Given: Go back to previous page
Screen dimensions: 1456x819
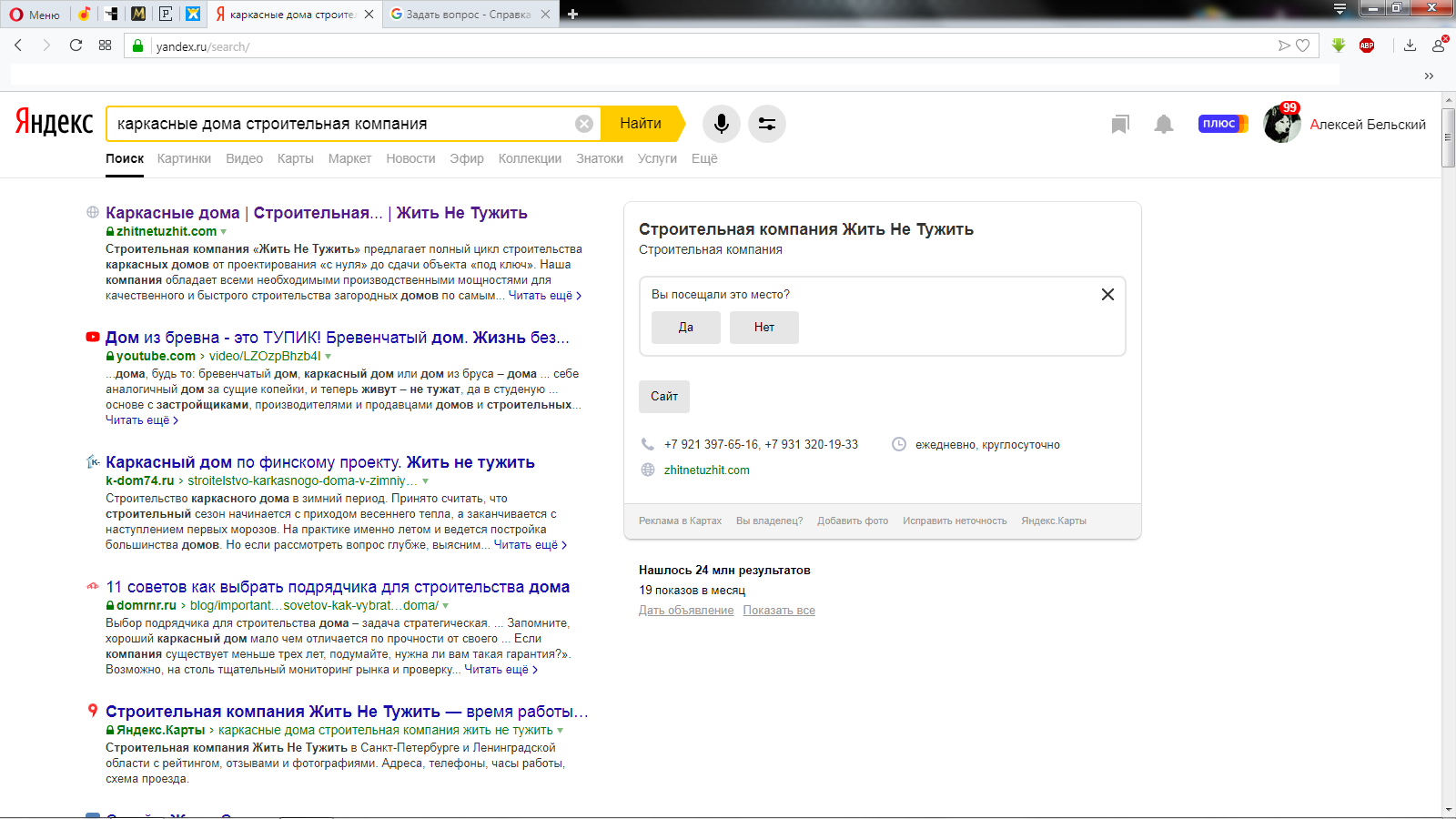Looking at the screenshot, I should pyautogui.click(x=18, y=45).
